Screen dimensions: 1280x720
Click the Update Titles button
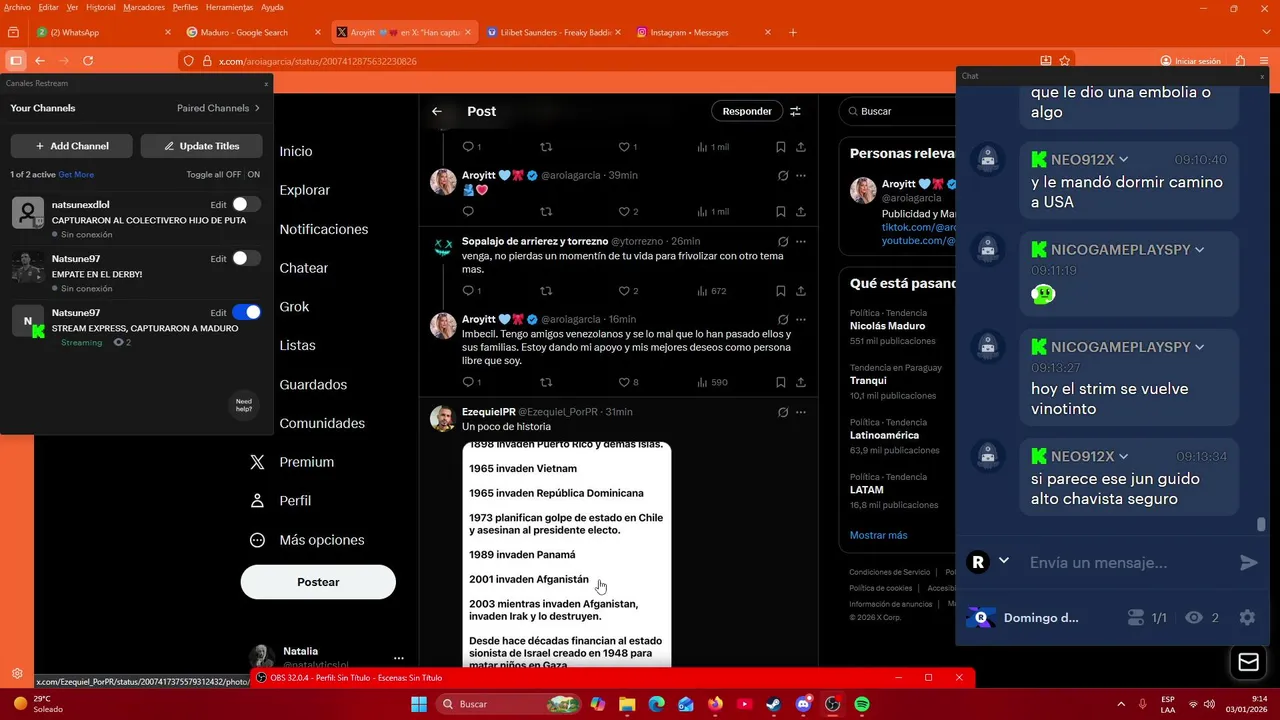tap(201, 146)
